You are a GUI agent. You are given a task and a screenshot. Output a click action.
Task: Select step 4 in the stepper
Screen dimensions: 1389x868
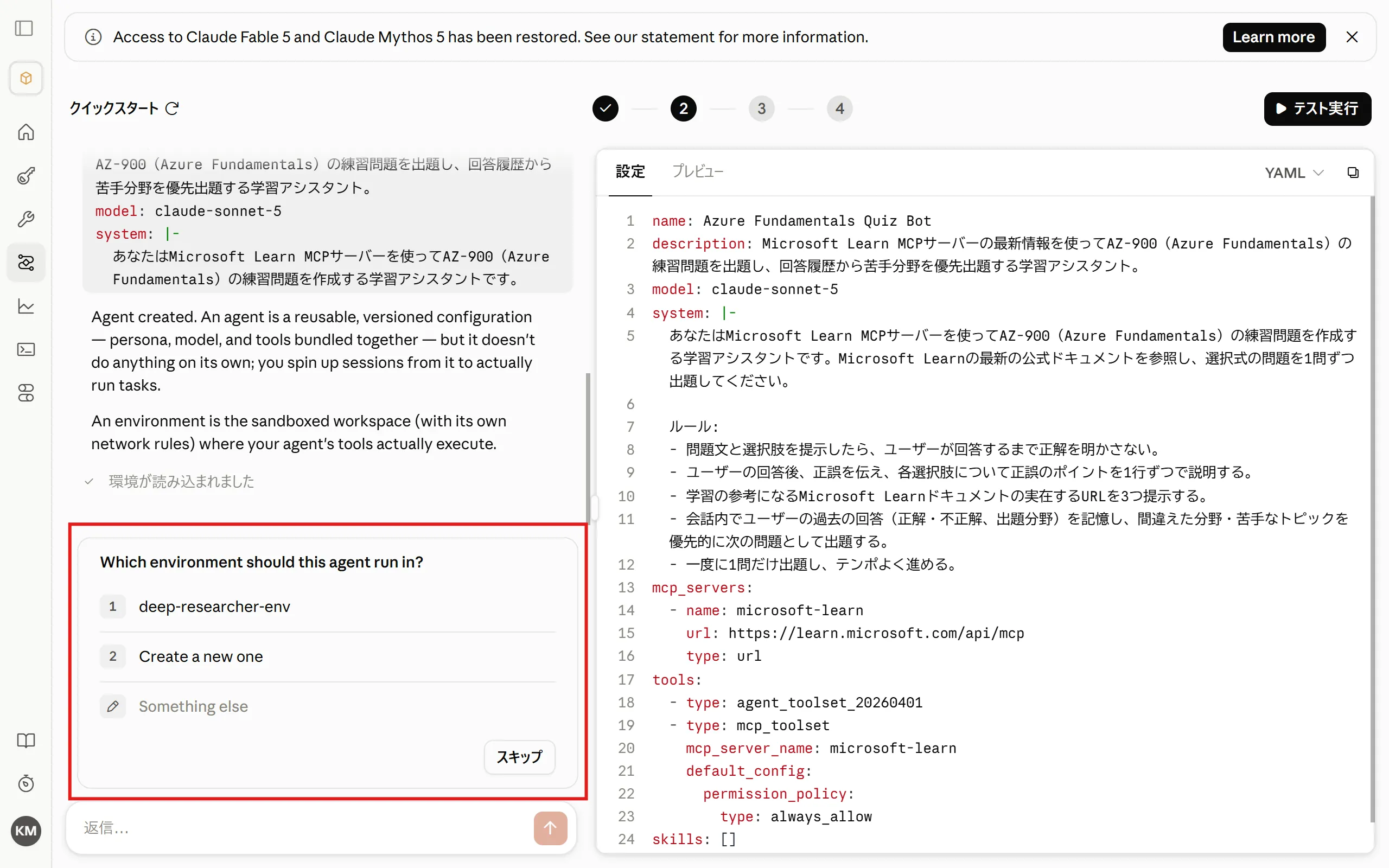click(x=839, y=108)
